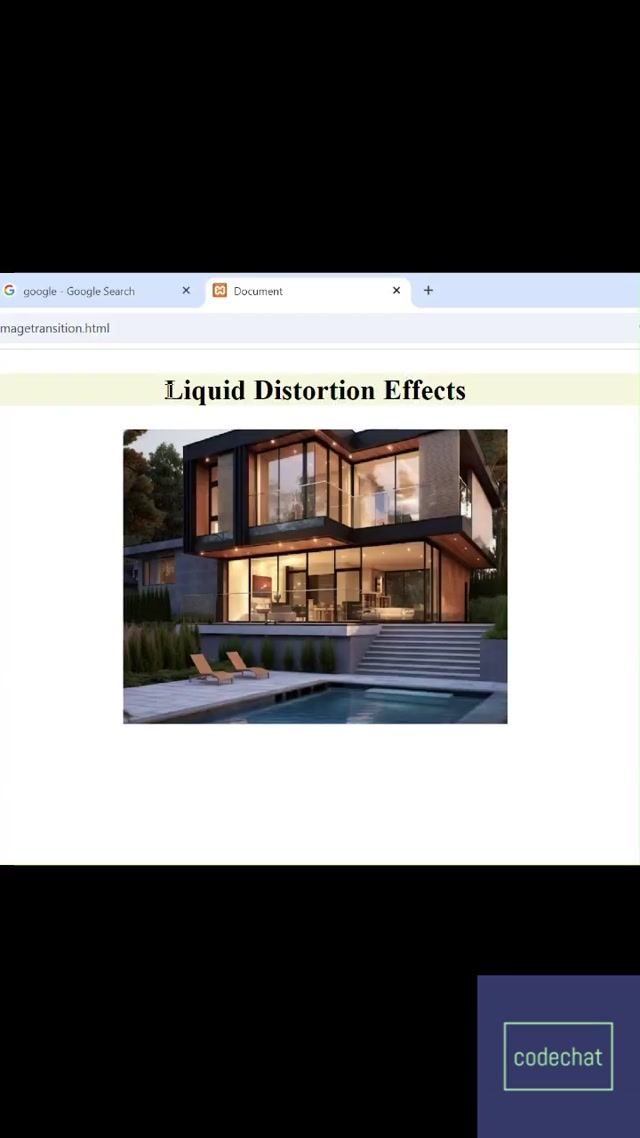The height and width of the screenshot is (1138, 640).
Task: Open a new tab with plus button
Action: [x=428, y=291]
